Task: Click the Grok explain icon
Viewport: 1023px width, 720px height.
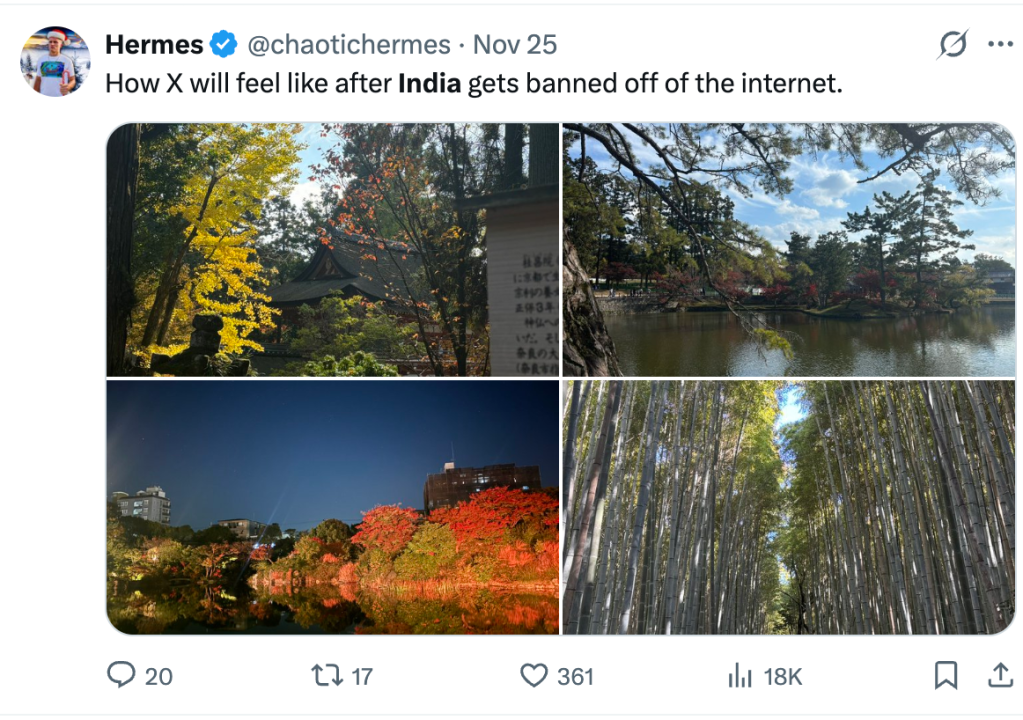Action: coord(953,45)
